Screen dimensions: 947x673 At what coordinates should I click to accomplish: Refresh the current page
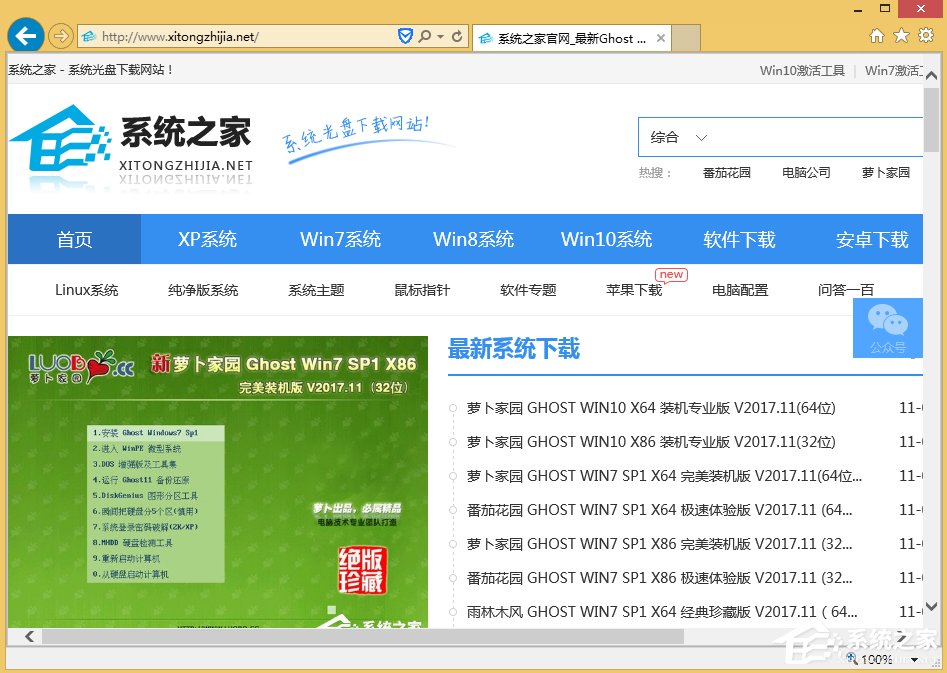[x=460, y=35]
